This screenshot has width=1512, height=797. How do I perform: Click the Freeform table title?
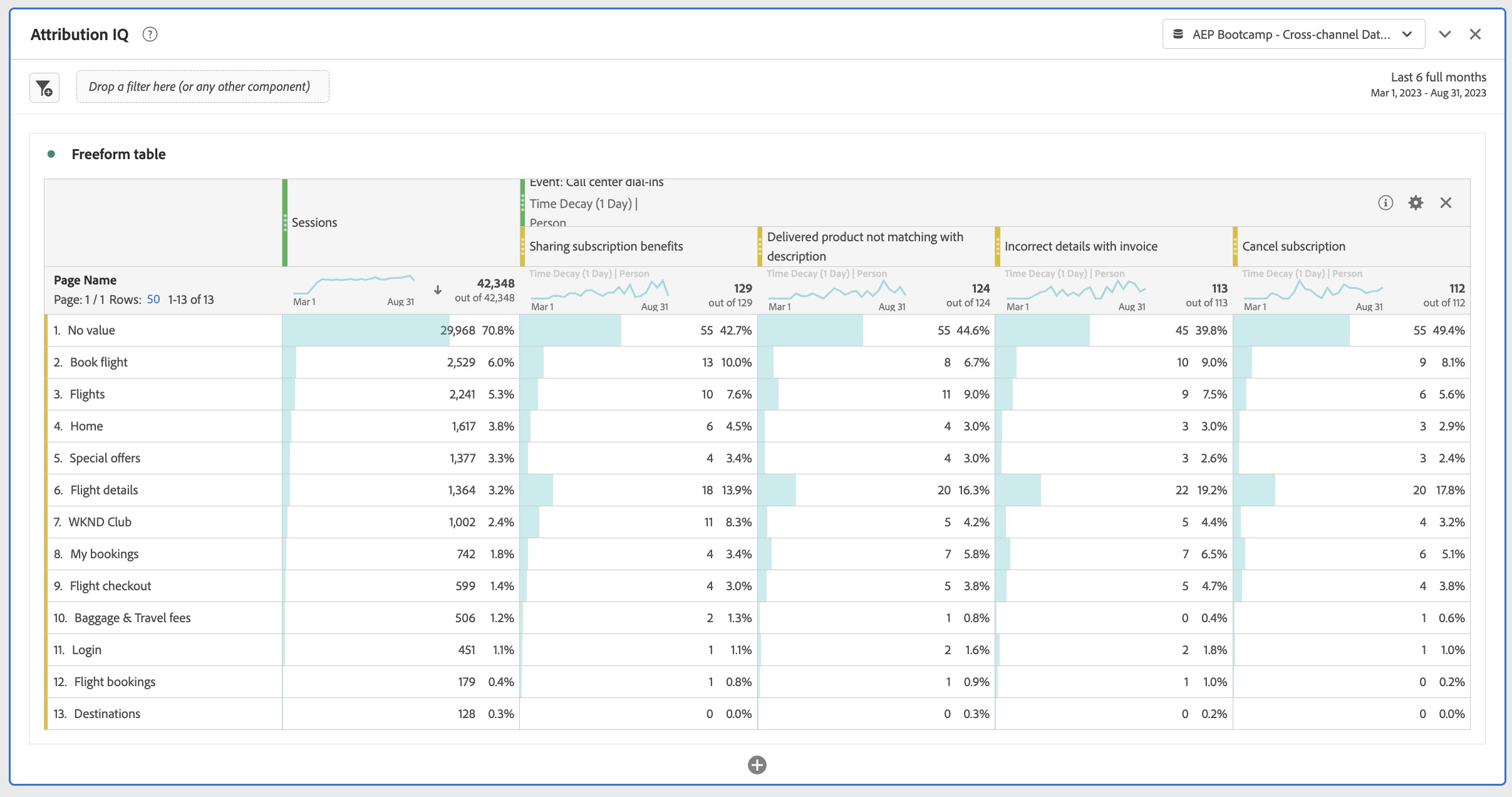click(118, 154)
